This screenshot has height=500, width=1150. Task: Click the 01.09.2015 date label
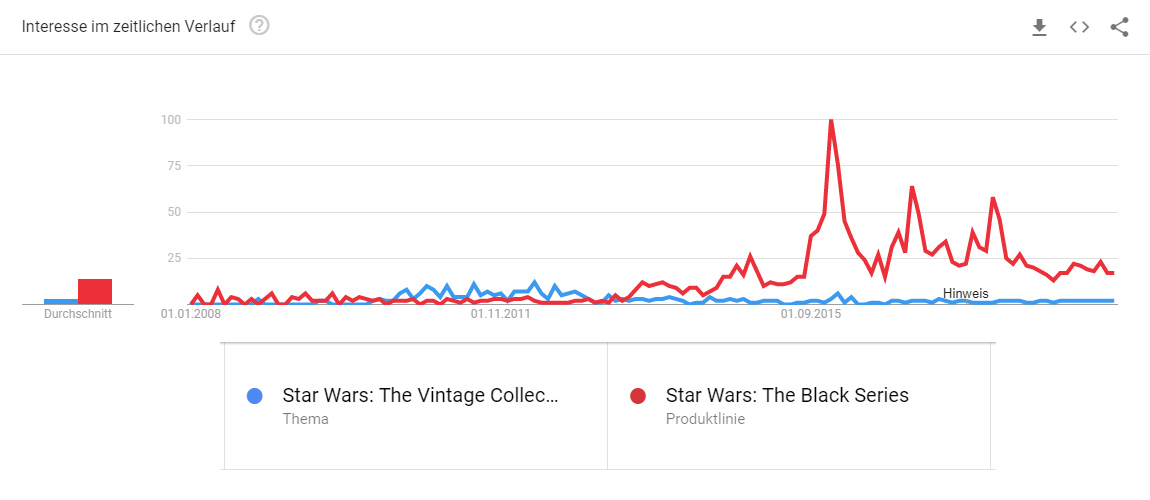click(811, 314)
